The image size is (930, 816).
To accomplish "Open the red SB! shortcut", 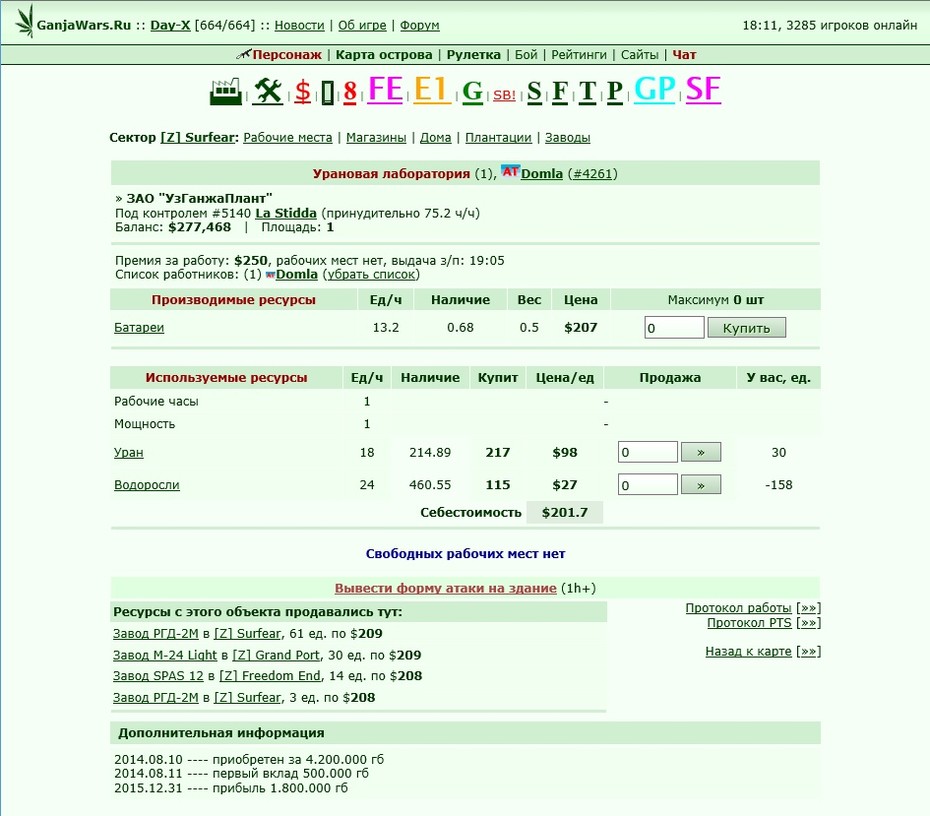I will click(x=504, y=95).
